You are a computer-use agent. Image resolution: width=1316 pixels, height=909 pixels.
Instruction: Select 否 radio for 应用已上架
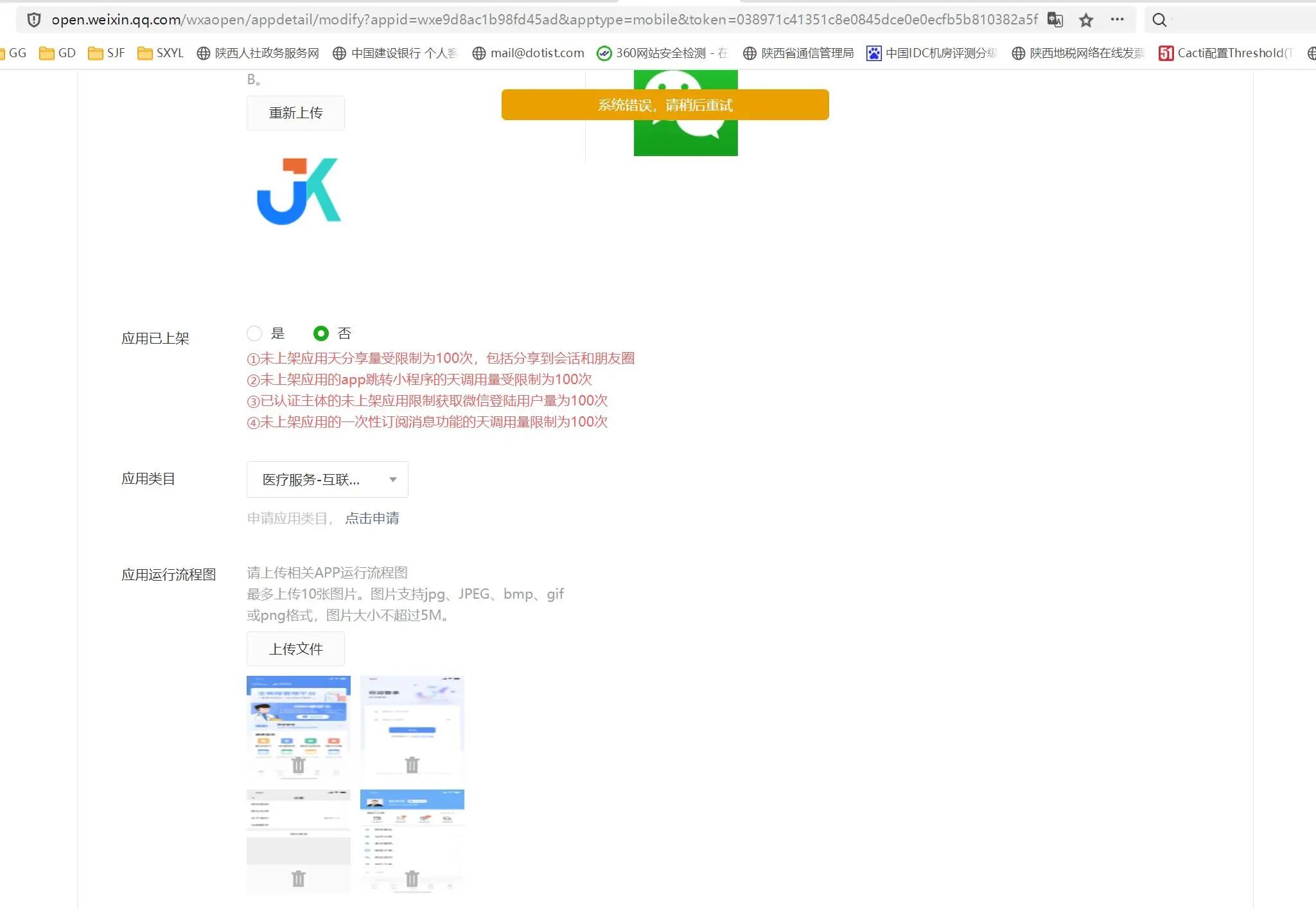(321, 333)
